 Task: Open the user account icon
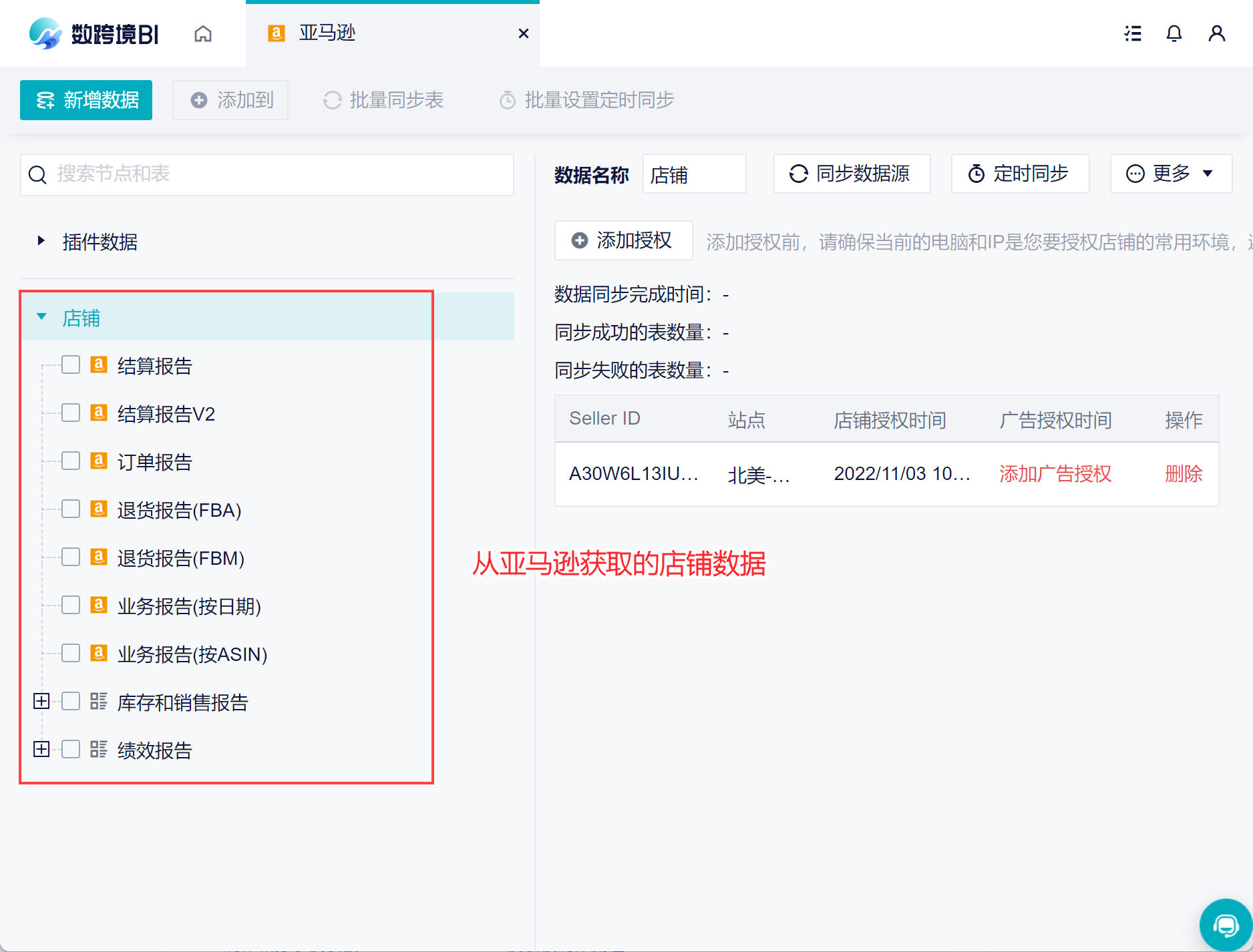click(x=1217, y=33)
